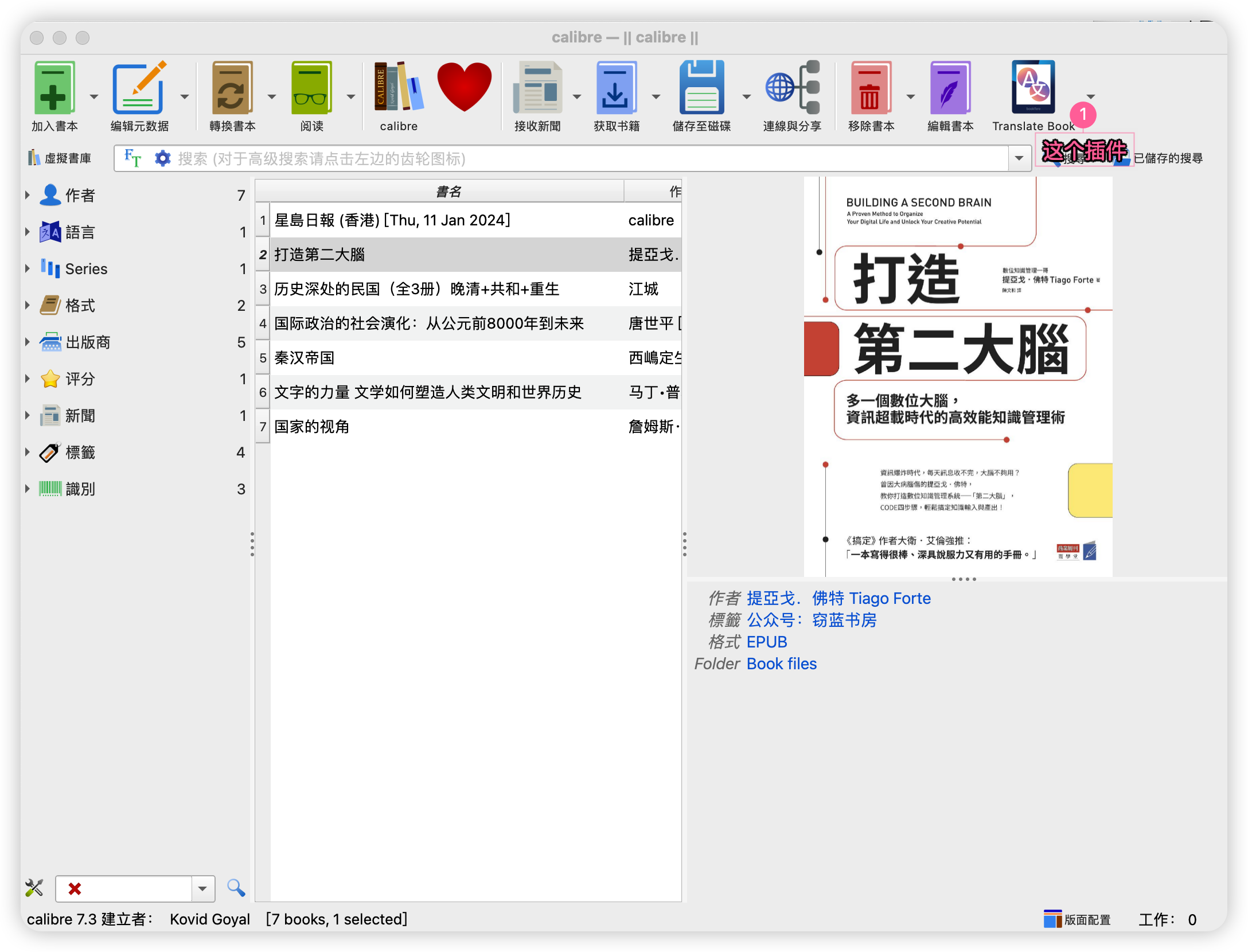Open the EPUB format link
Viewport: 1248px width, 952px height.
(x=767, y=642)
